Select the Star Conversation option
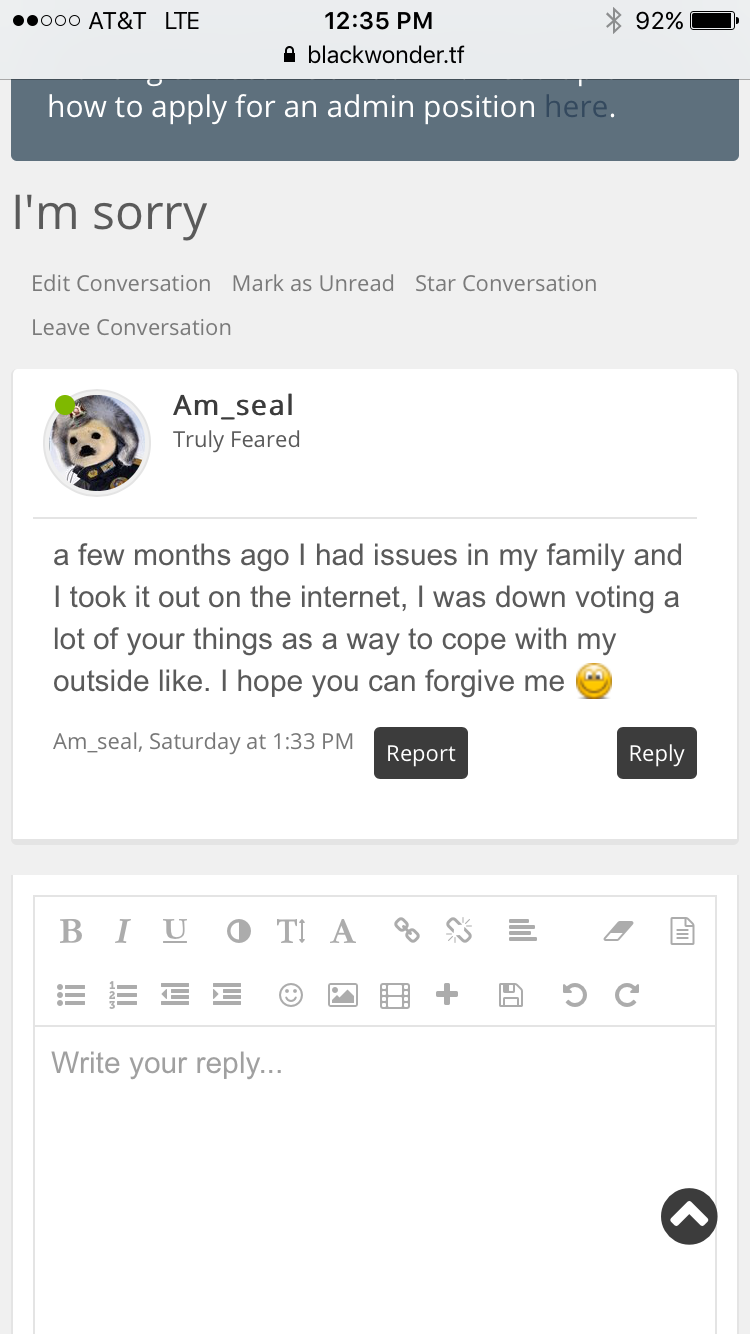The height and width of the screenshot is (1334, 750). (x=506, y=283)
